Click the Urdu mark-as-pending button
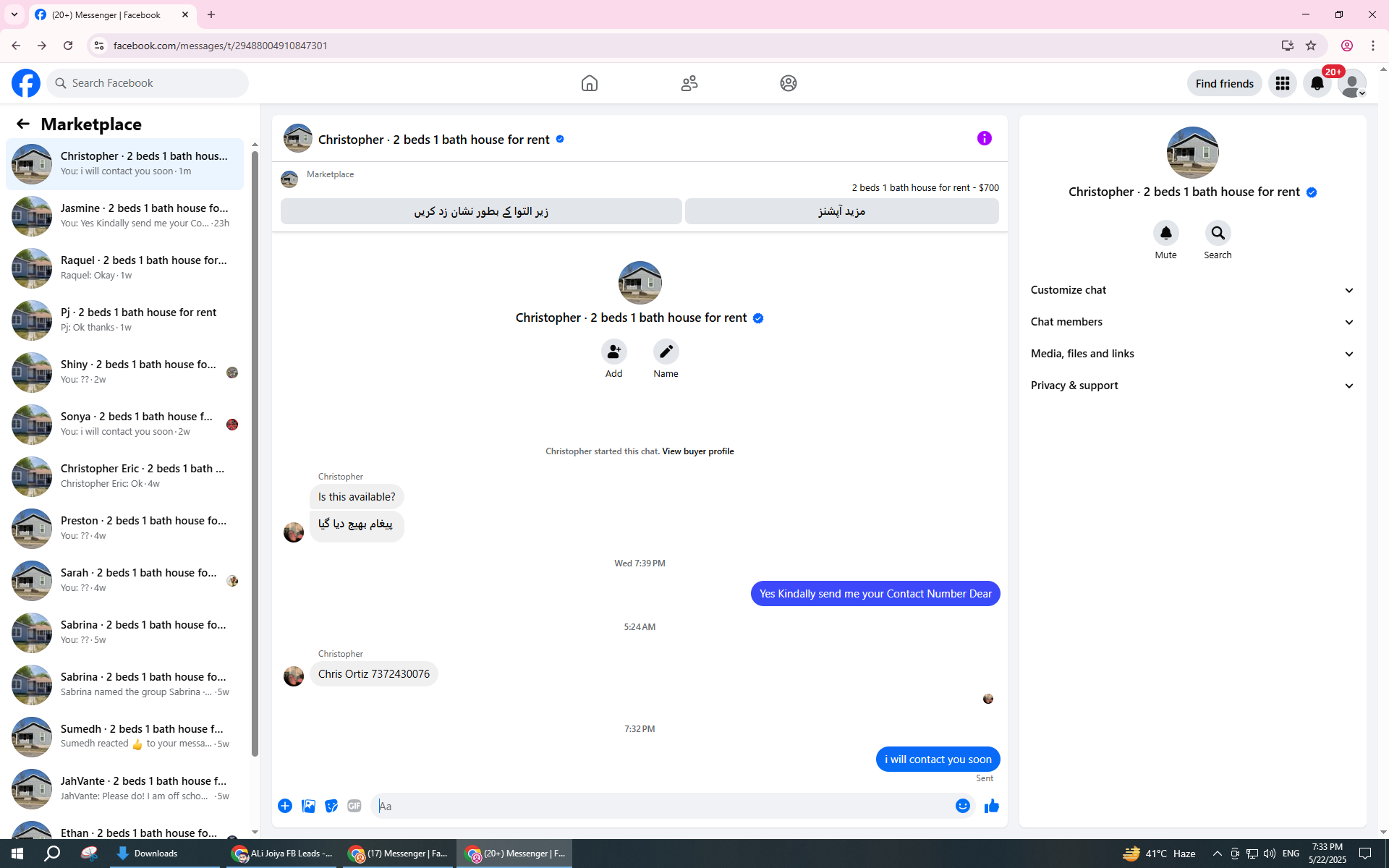Screen dimensions: 1389x868 pos(481,211)
